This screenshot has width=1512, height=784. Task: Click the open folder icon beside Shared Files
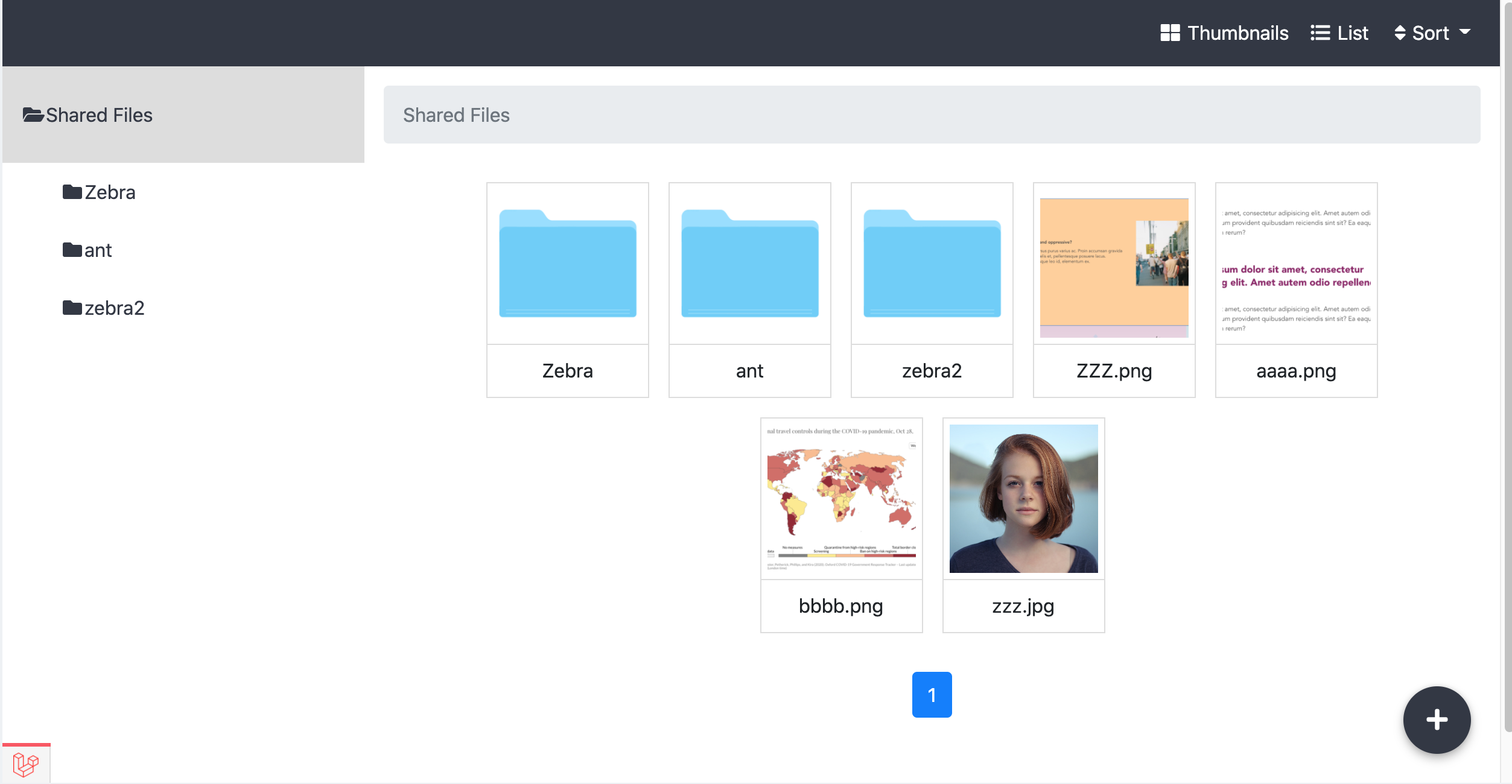click(33, 115)
